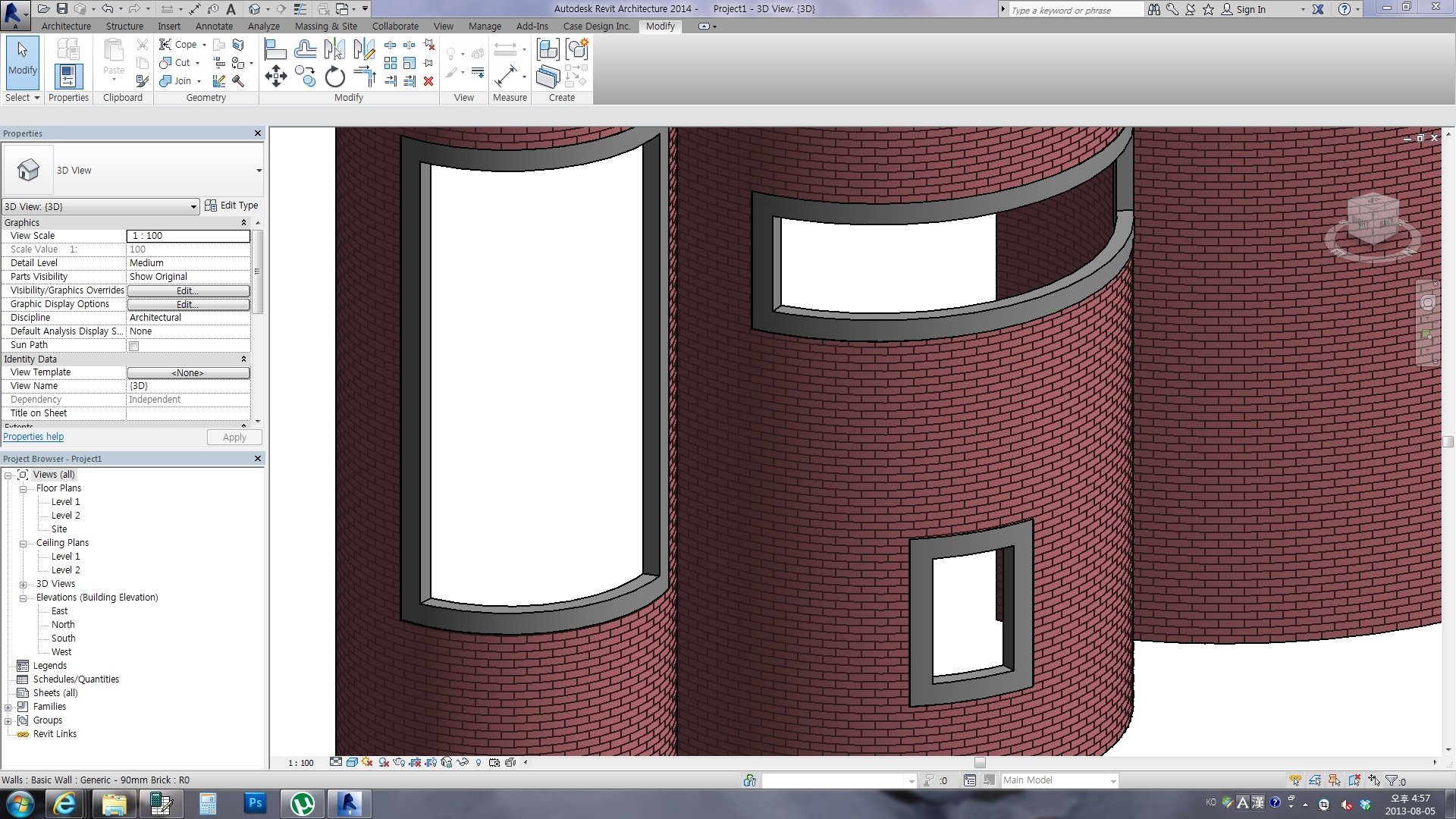The height and width of the screenshot is (819, 1456).
Task: Click the Array tool icon
Action: click(391, 63)
